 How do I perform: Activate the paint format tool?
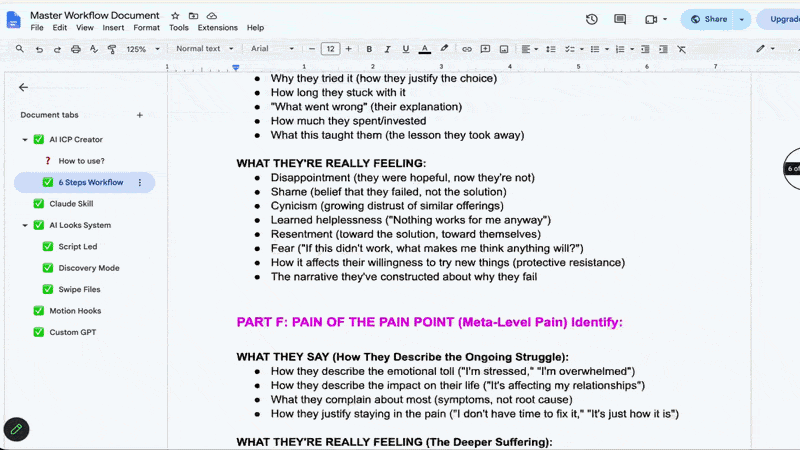pos(112,49)
